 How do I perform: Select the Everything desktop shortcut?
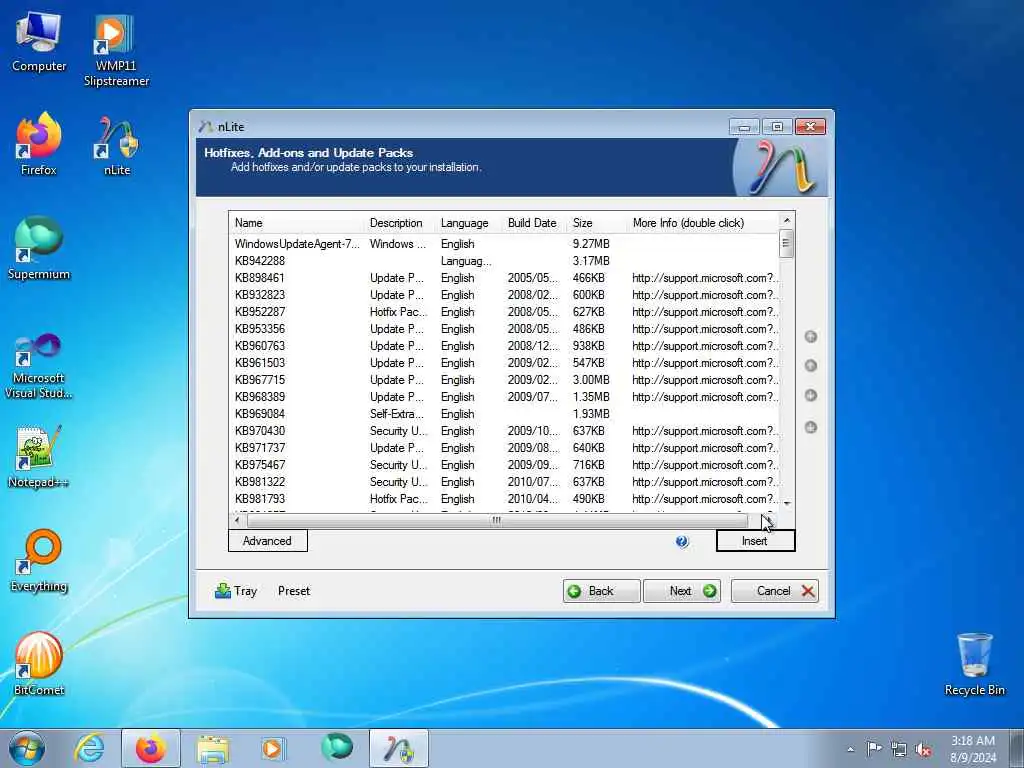tap(39, 561)
